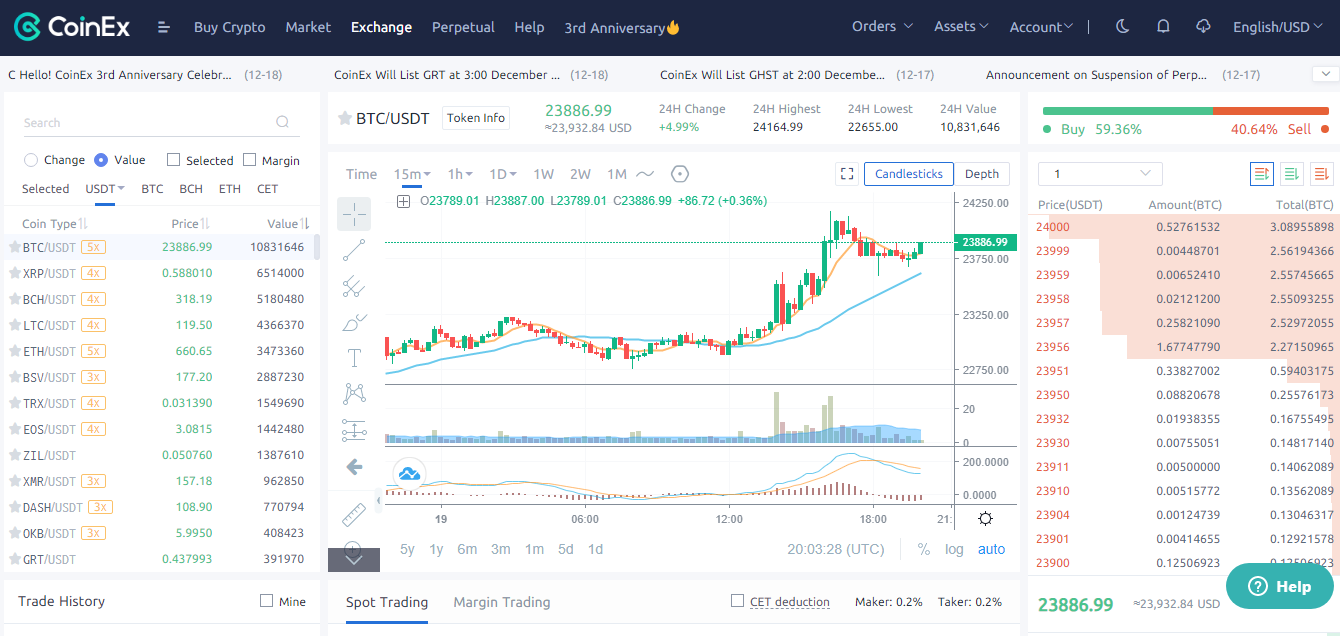Open the 3rd Anniversary link
This screenshot has width=1340, height=636.
622,28
